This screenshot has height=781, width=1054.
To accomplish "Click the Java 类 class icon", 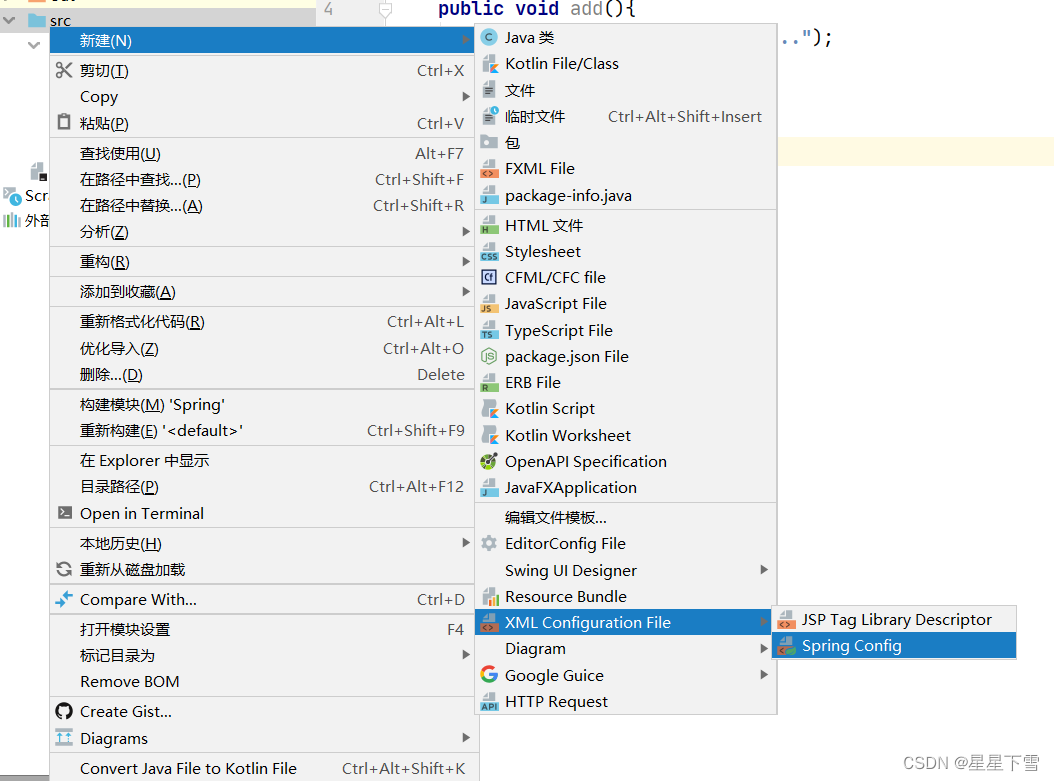I will (489, 38).
